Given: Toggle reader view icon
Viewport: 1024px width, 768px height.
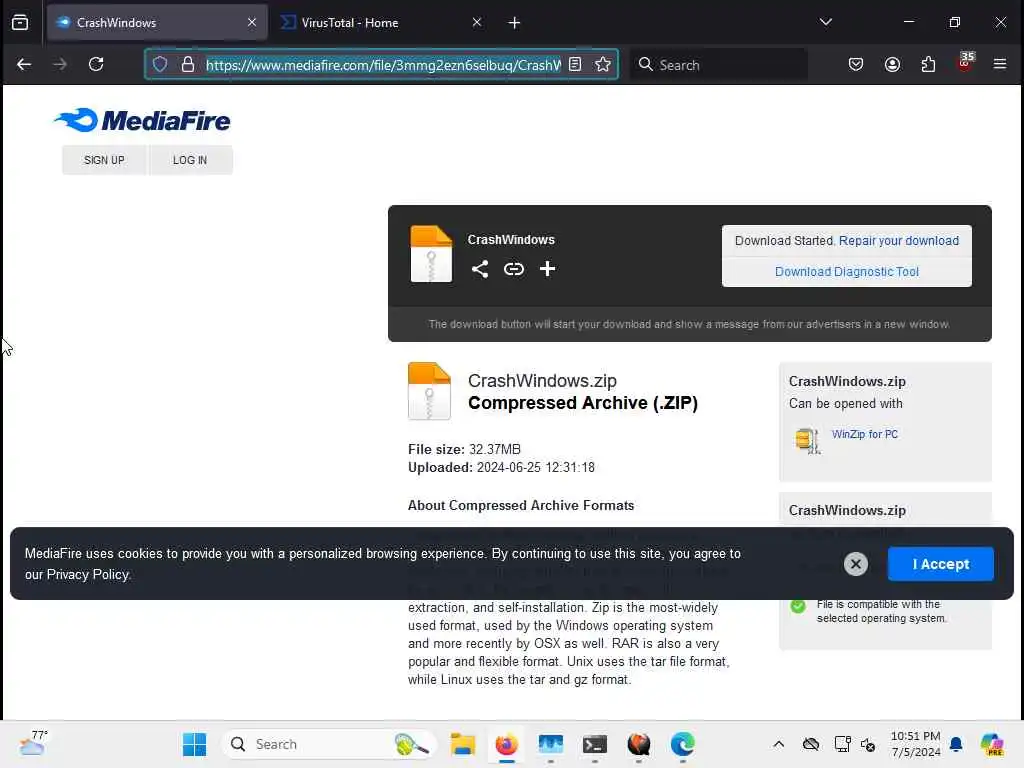Looking at the screenshot, I should (x=575, y=64).
